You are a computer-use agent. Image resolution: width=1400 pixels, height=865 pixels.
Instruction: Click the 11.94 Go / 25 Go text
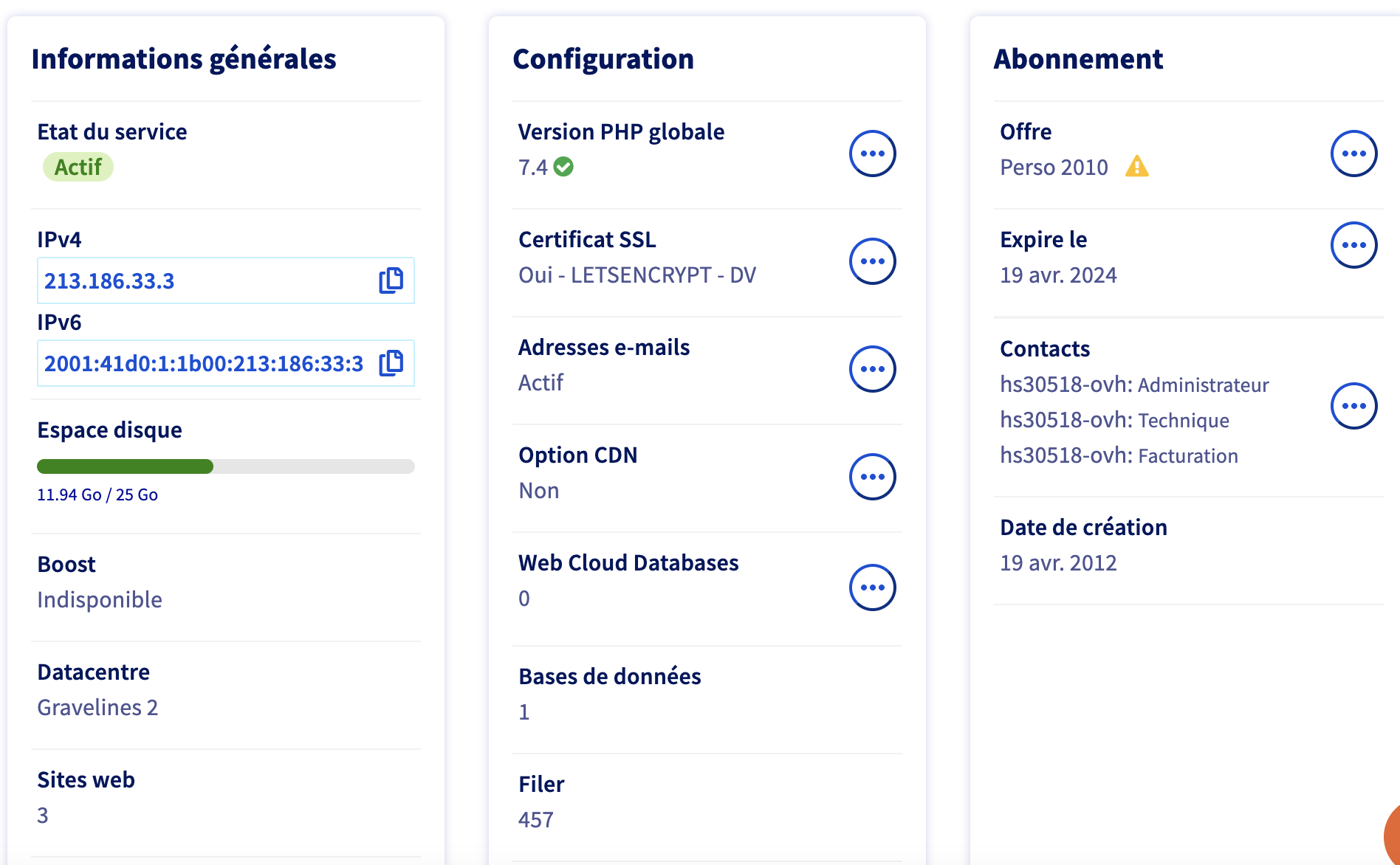pos(97,494)
